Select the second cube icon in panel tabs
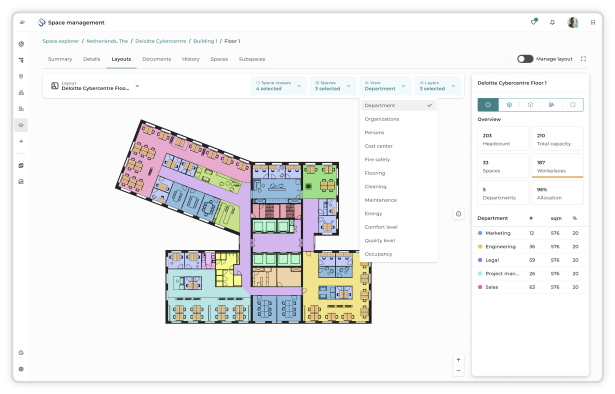Screen dimensions: 615x394 click(x=509, y=105)
